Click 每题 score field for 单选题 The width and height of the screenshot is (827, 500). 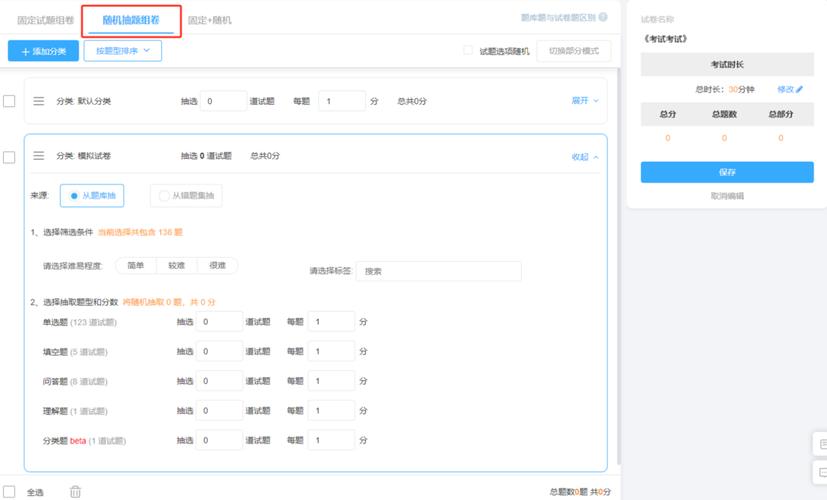[331, 322]
